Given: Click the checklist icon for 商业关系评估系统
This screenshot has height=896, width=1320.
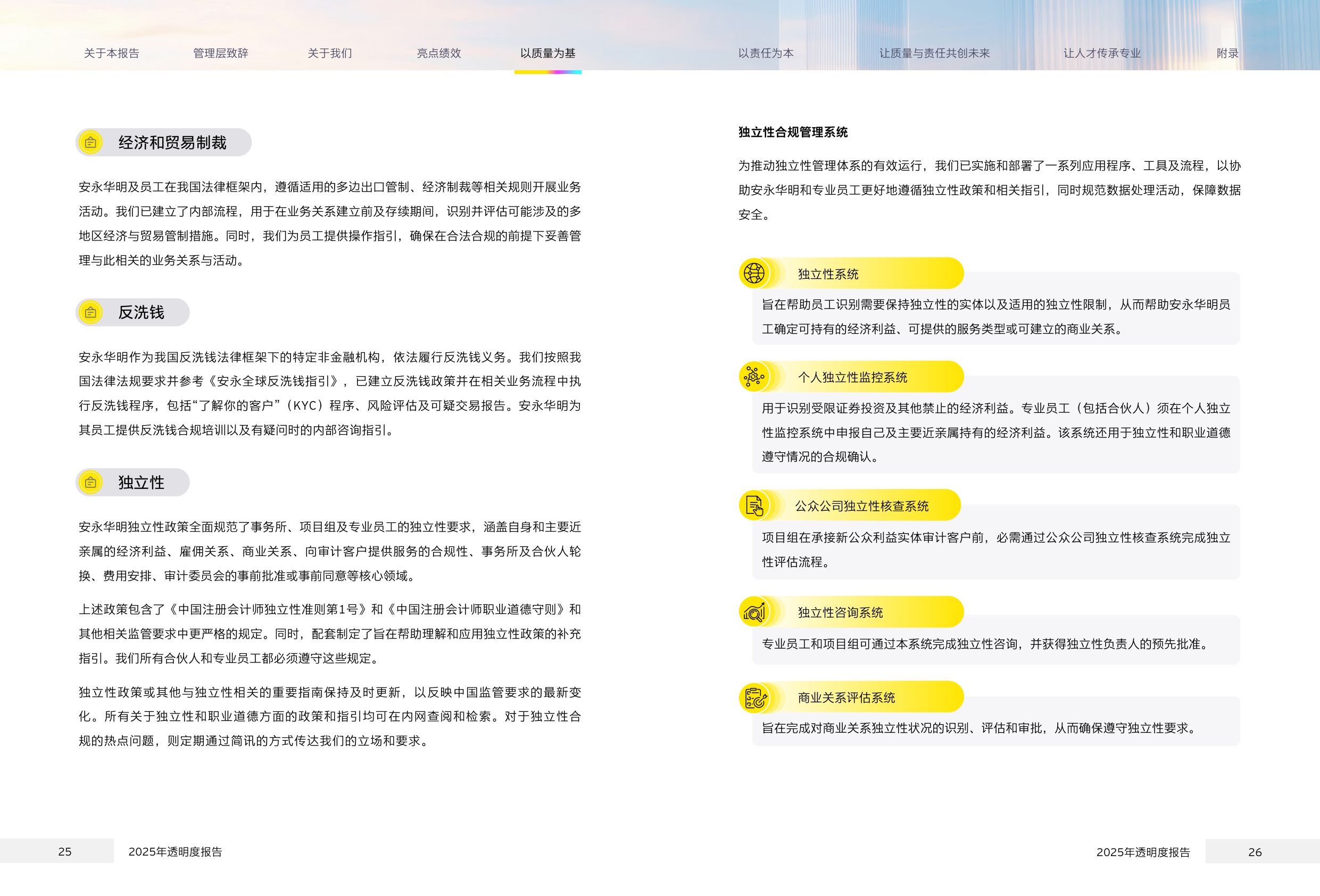Looking at the screenshot, I should 754,697.
